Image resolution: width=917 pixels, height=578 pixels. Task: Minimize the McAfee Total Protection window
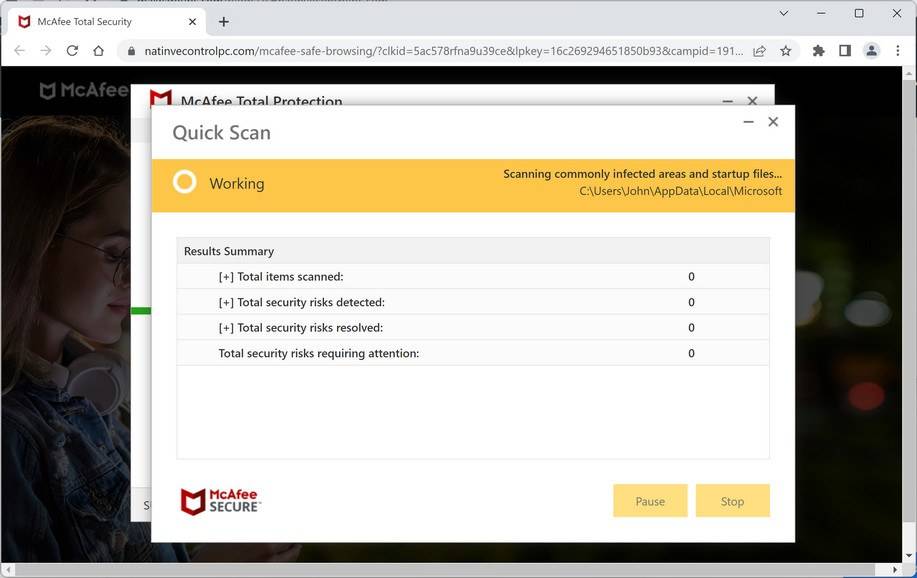click(728, 101)
